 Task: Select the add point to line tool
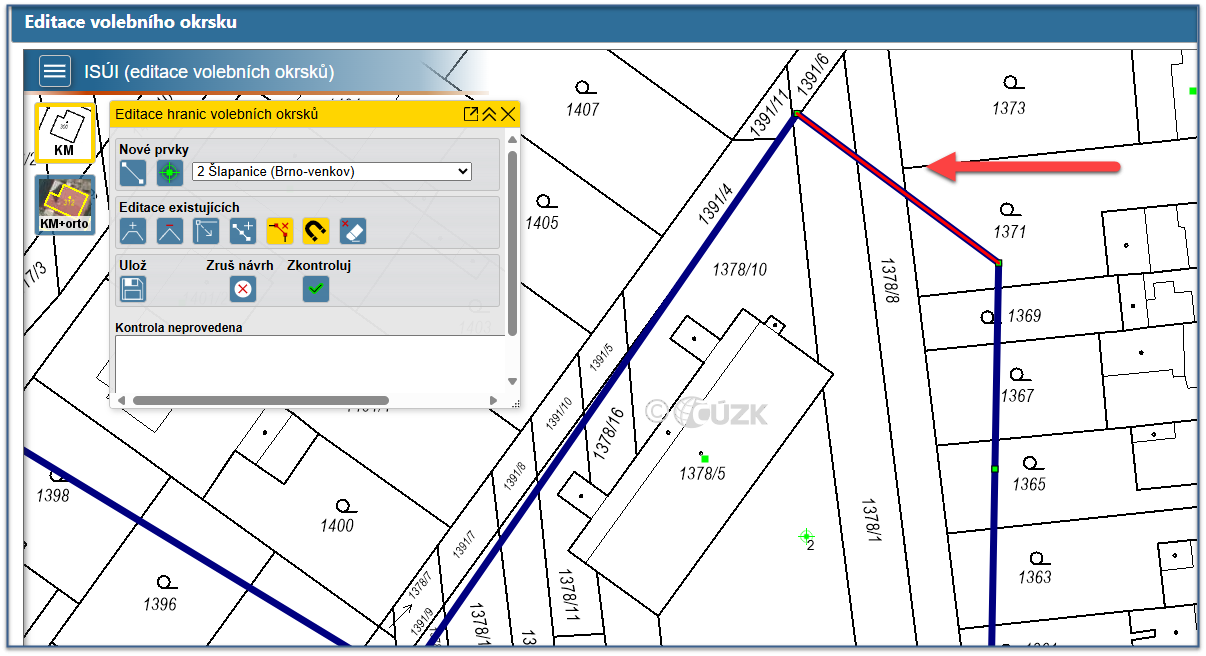pyautogui.click(x=243, y=232)
